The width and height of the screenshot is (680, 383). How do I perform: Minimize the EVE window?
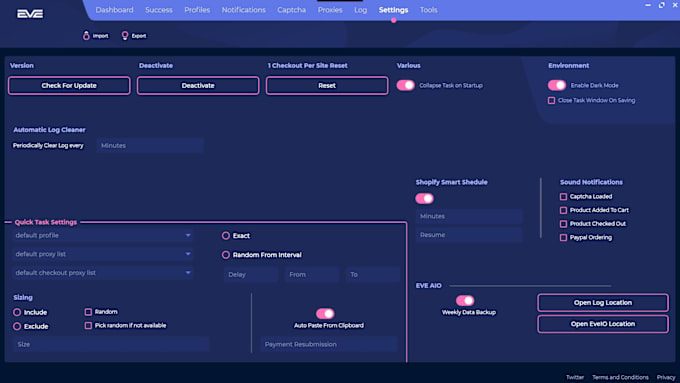[x=648, y=5]
